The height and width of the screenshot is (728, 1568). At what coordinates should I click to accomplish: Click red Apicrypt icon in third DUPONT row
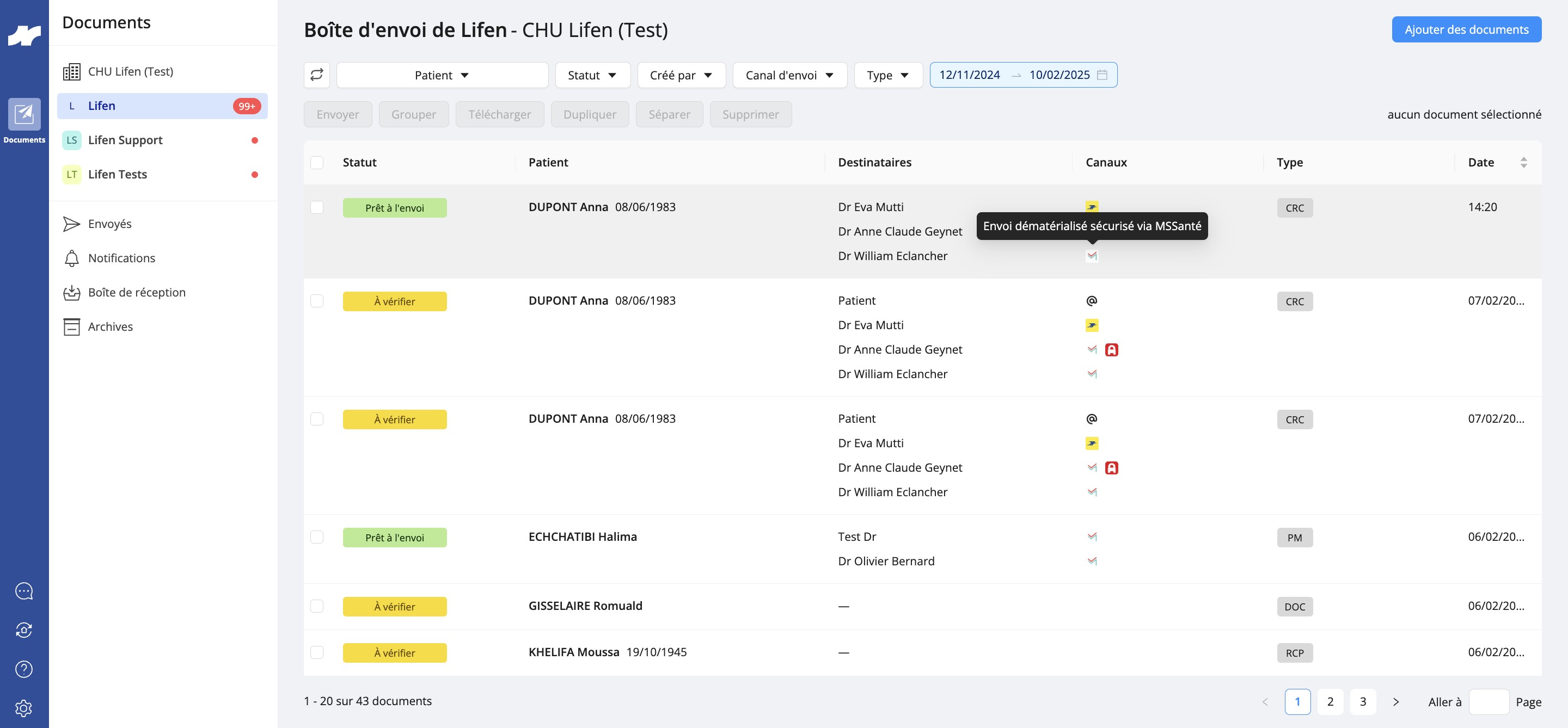(x=1111, y=468)
